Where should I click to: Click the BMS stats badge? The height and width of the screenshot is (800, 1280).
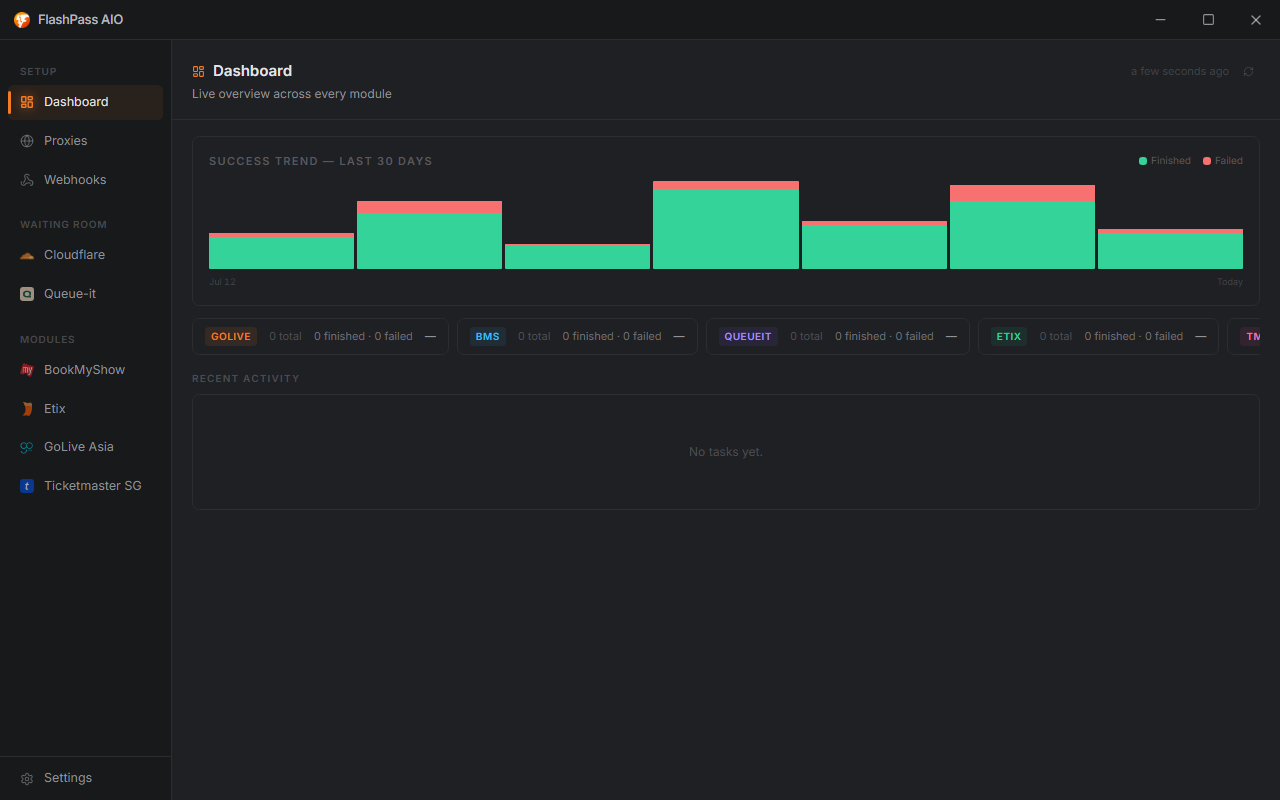click(488, 337)
